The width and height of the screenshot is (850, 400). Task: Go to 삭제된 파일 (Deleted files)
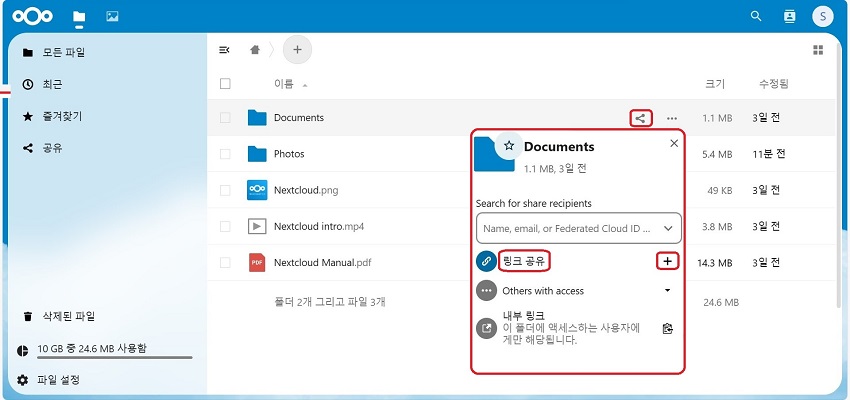click(x=67, y=316)
